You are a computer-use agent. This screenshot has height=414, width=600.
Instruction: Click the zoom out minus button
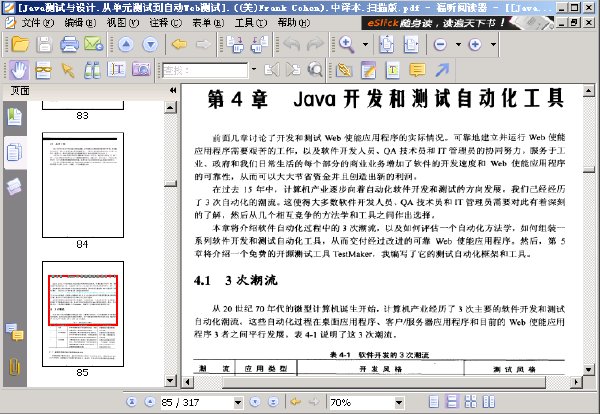click(x=440, y=45)
